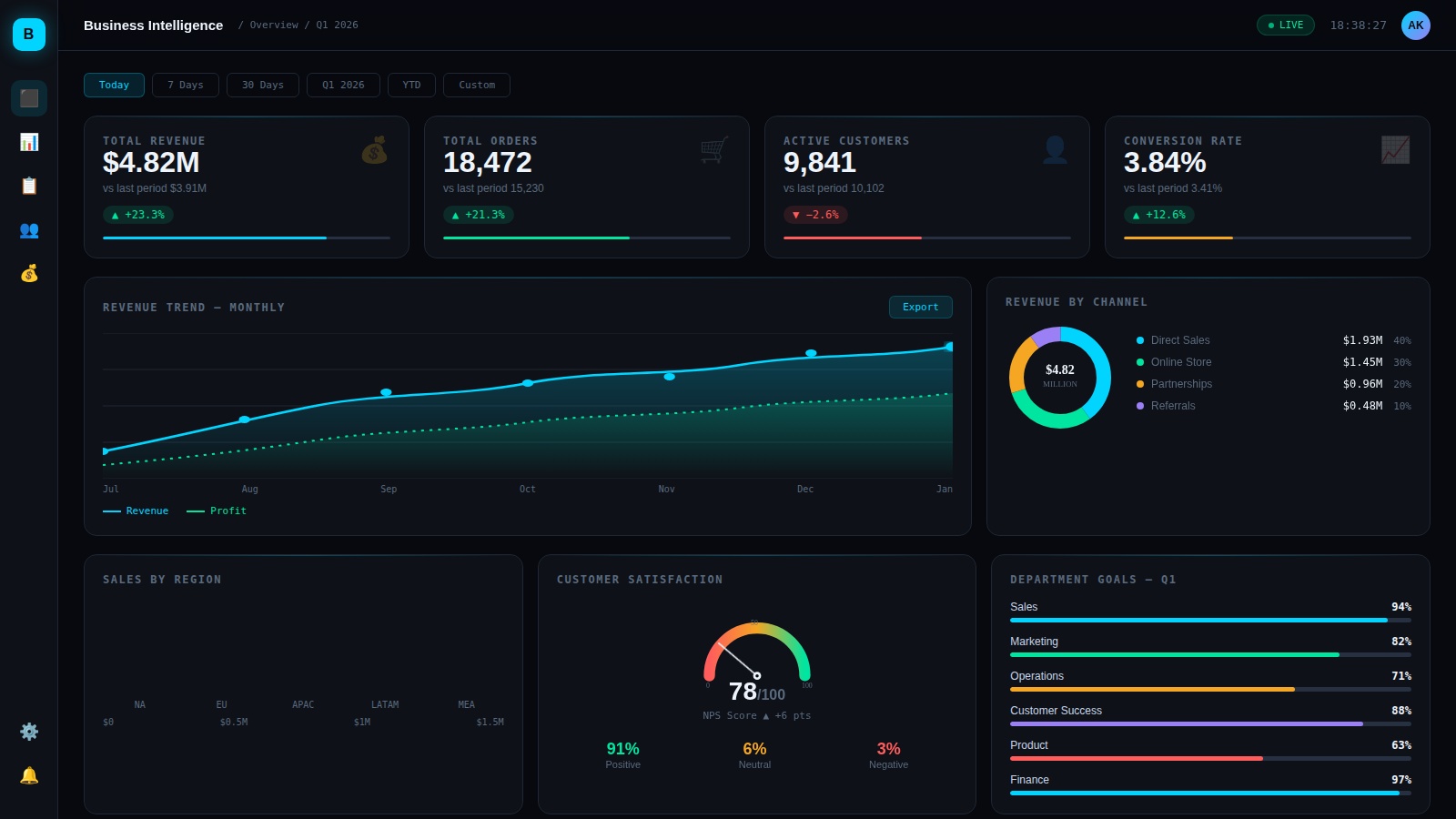1456x819 pixels.
Task: Open the customers people icon in sidebar
Action: (29, 230)
